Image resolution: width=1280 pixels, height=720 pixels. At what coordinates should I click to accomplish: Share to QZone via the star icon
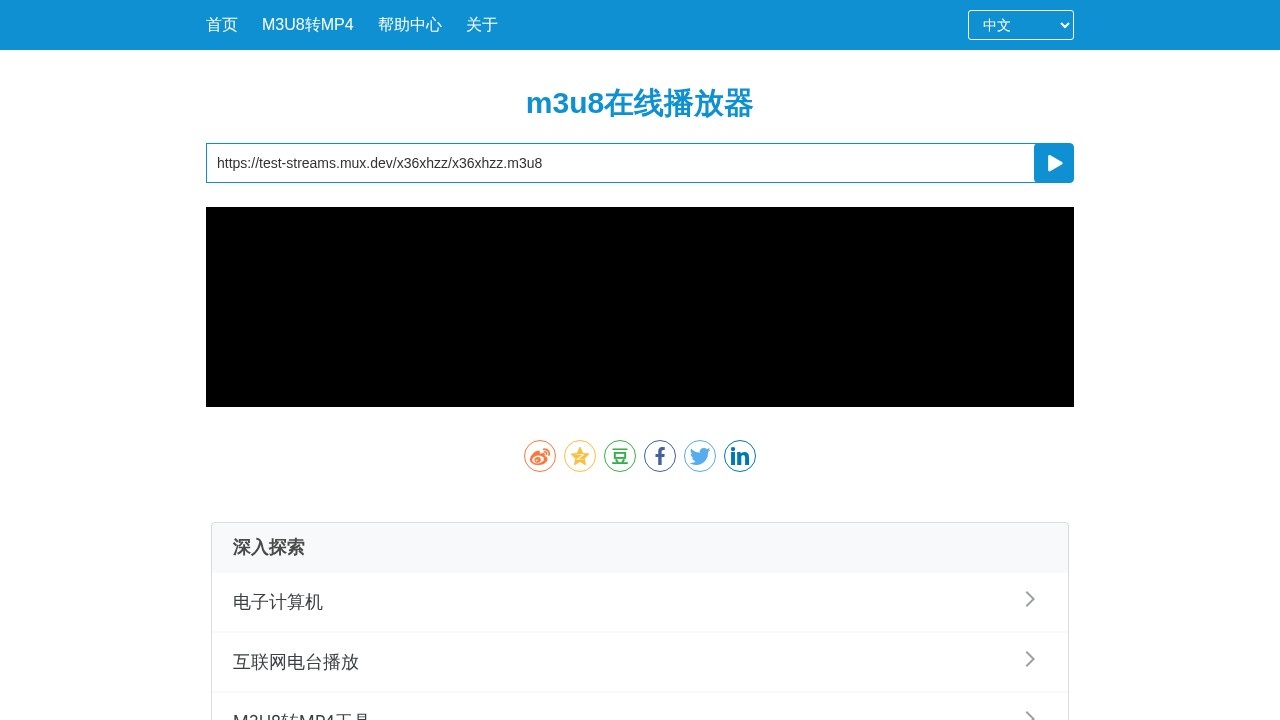point(580,456)
